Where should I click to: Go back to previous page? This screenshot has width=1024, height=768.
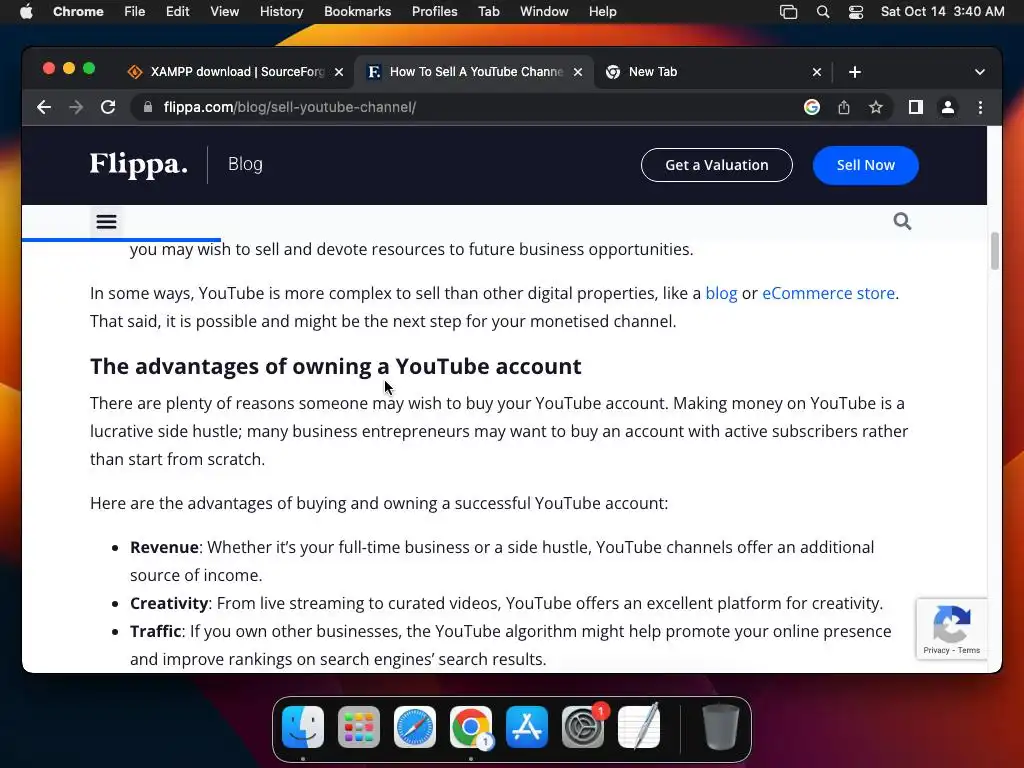click(44, 107)
